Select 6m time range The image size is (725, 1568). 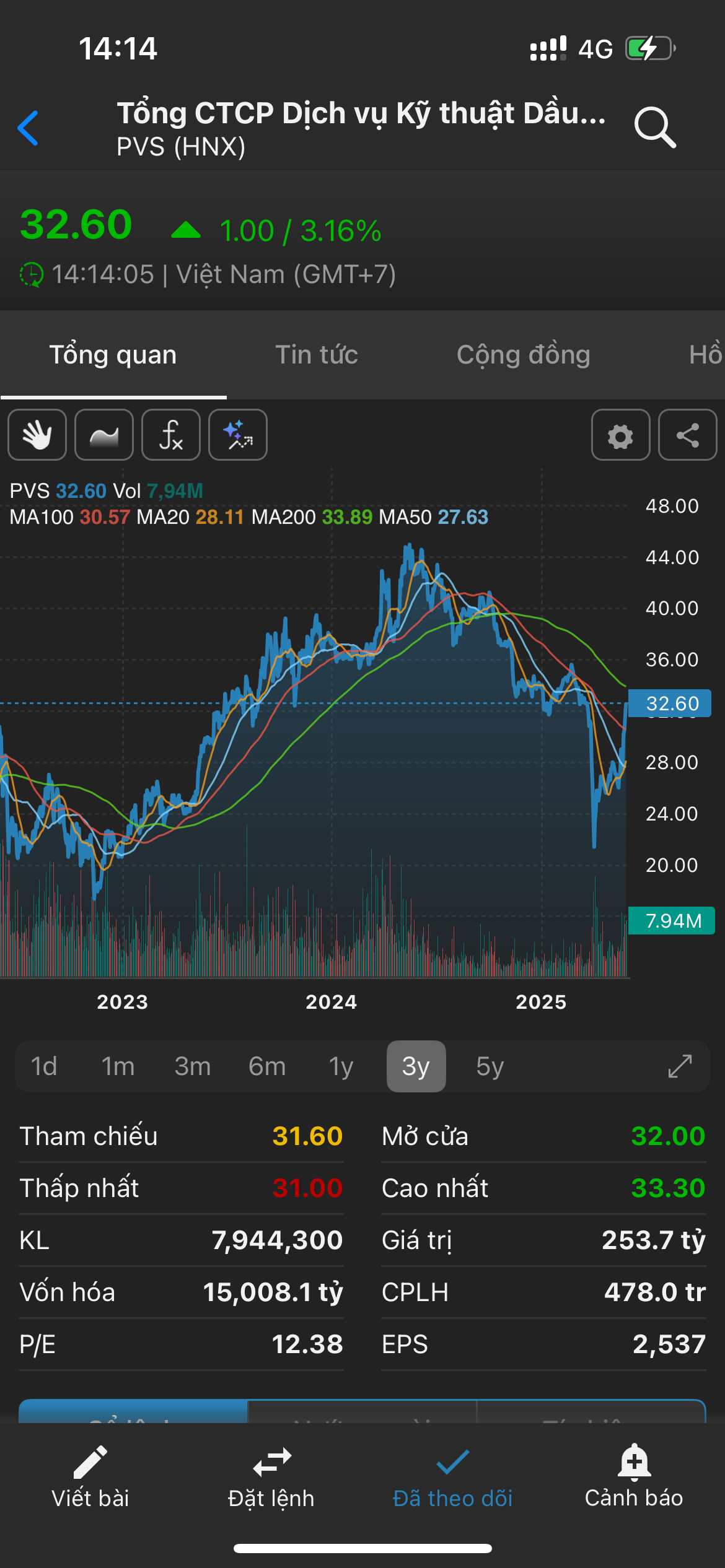tap(267, 1066)
